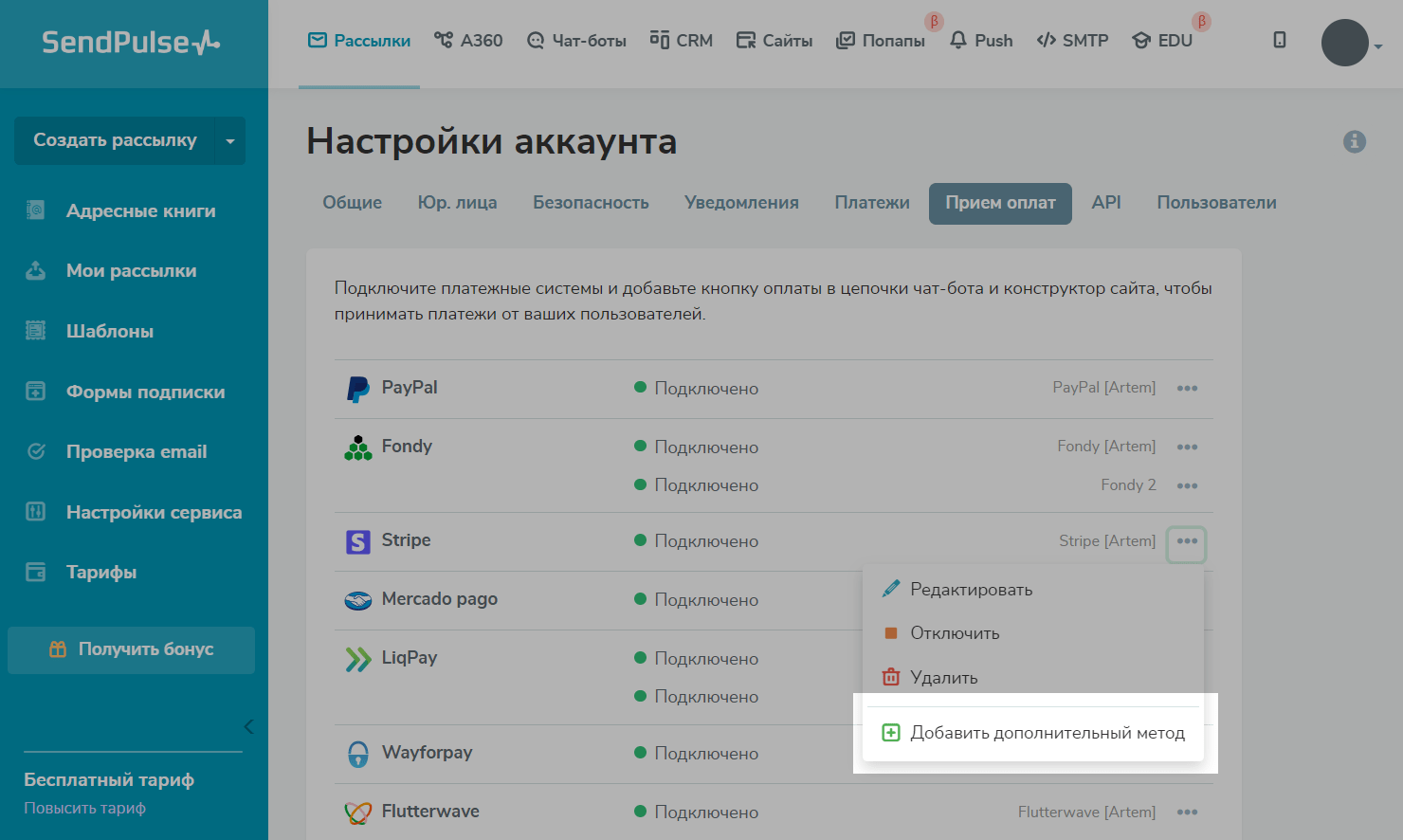Click the Wayforpay logo icon
Image resolution: width=1403 pixels, height=840 pixels.
click(x=357, y=754)
